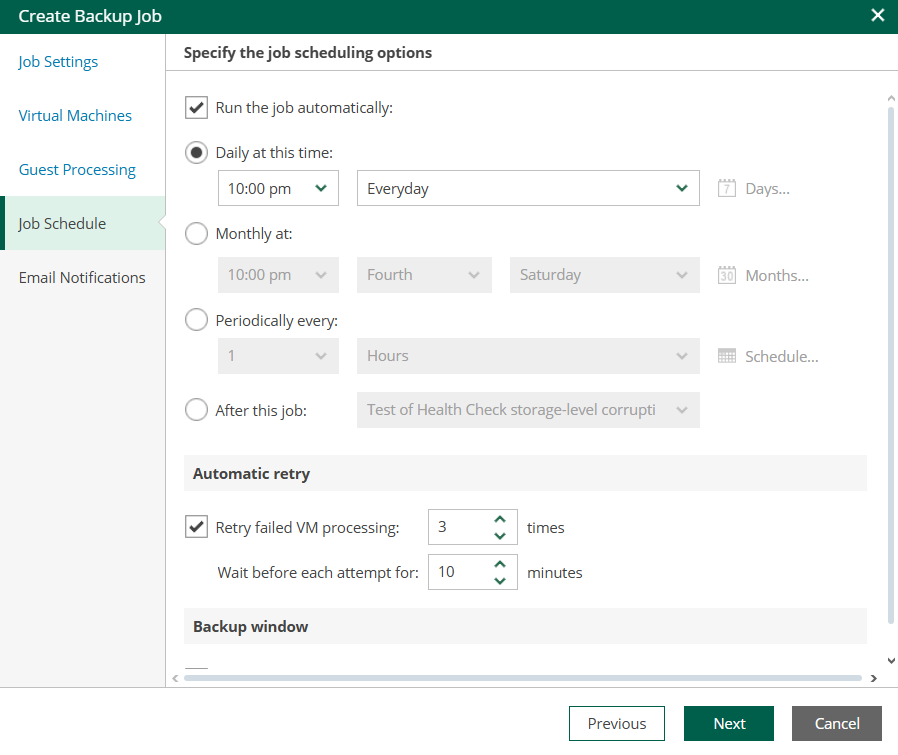Increase wait minutes with up arrow
The width and height of the screenshot is (898, 755).
click(500, 564)
